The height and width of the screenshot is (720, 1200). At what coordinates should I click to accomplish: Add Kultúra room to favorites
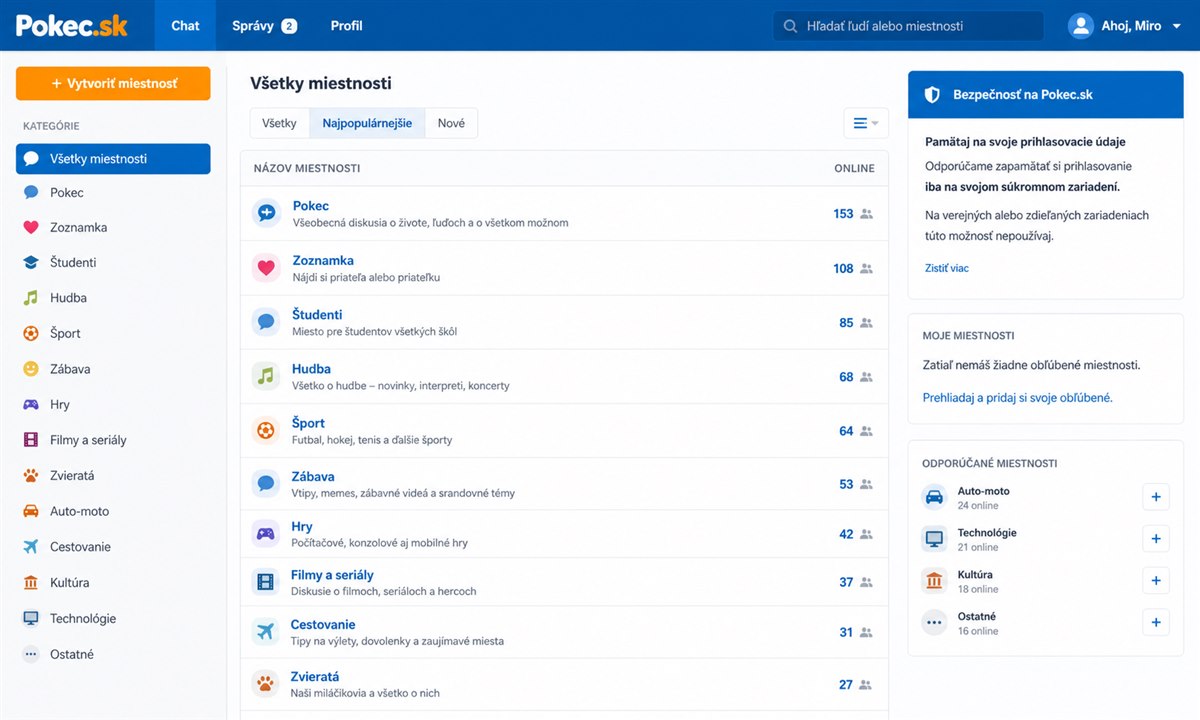point(1155,581)
